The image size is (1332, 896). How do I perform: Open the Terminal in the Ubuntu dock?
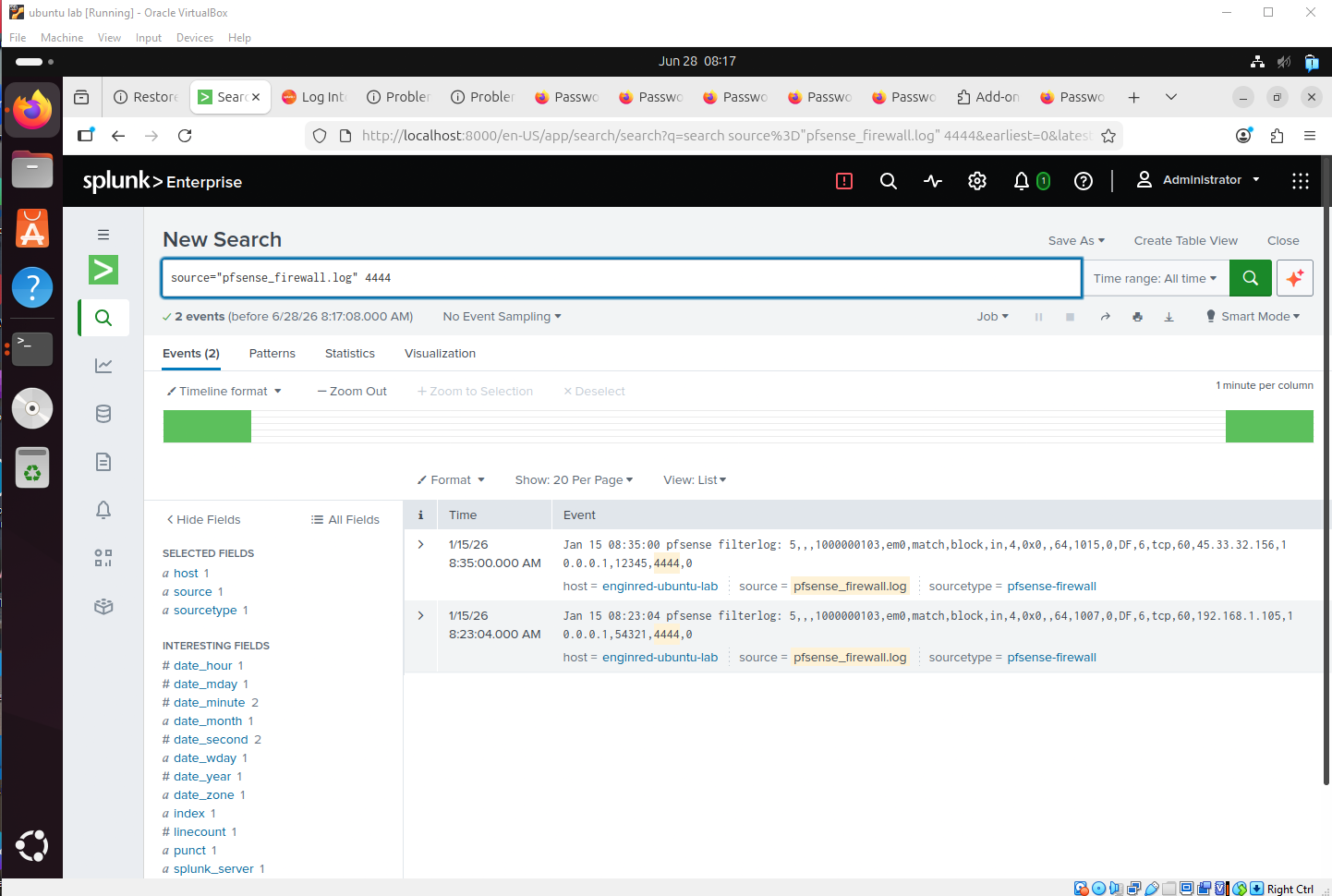point(32,349)
